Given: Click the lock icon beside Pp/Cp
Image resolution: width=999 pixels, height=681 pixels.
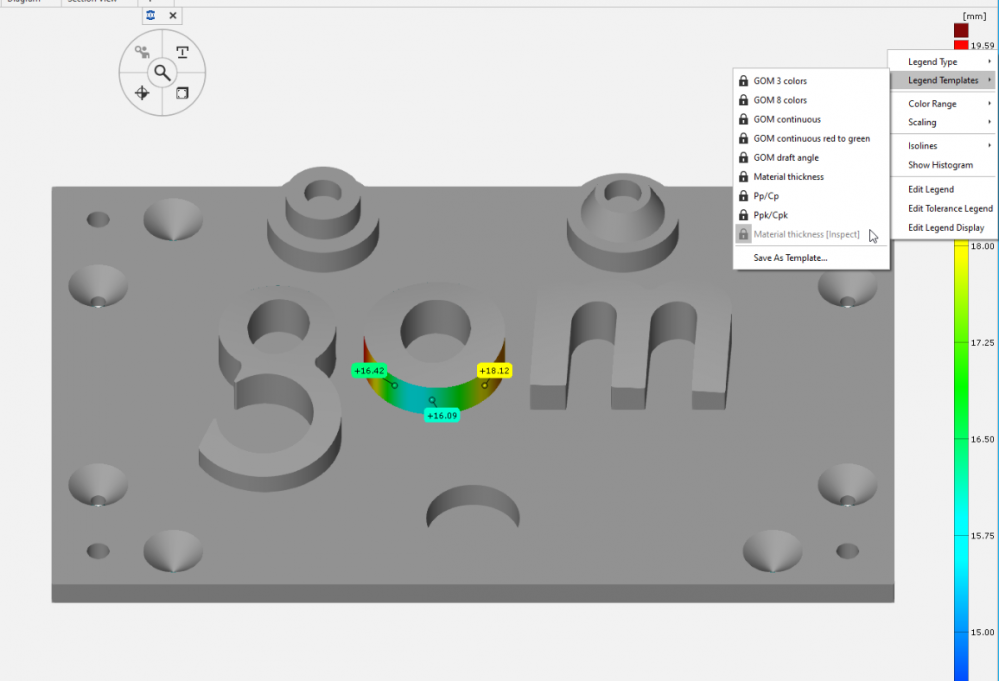Looking at the screenshot, I should [x=743, y=196].
